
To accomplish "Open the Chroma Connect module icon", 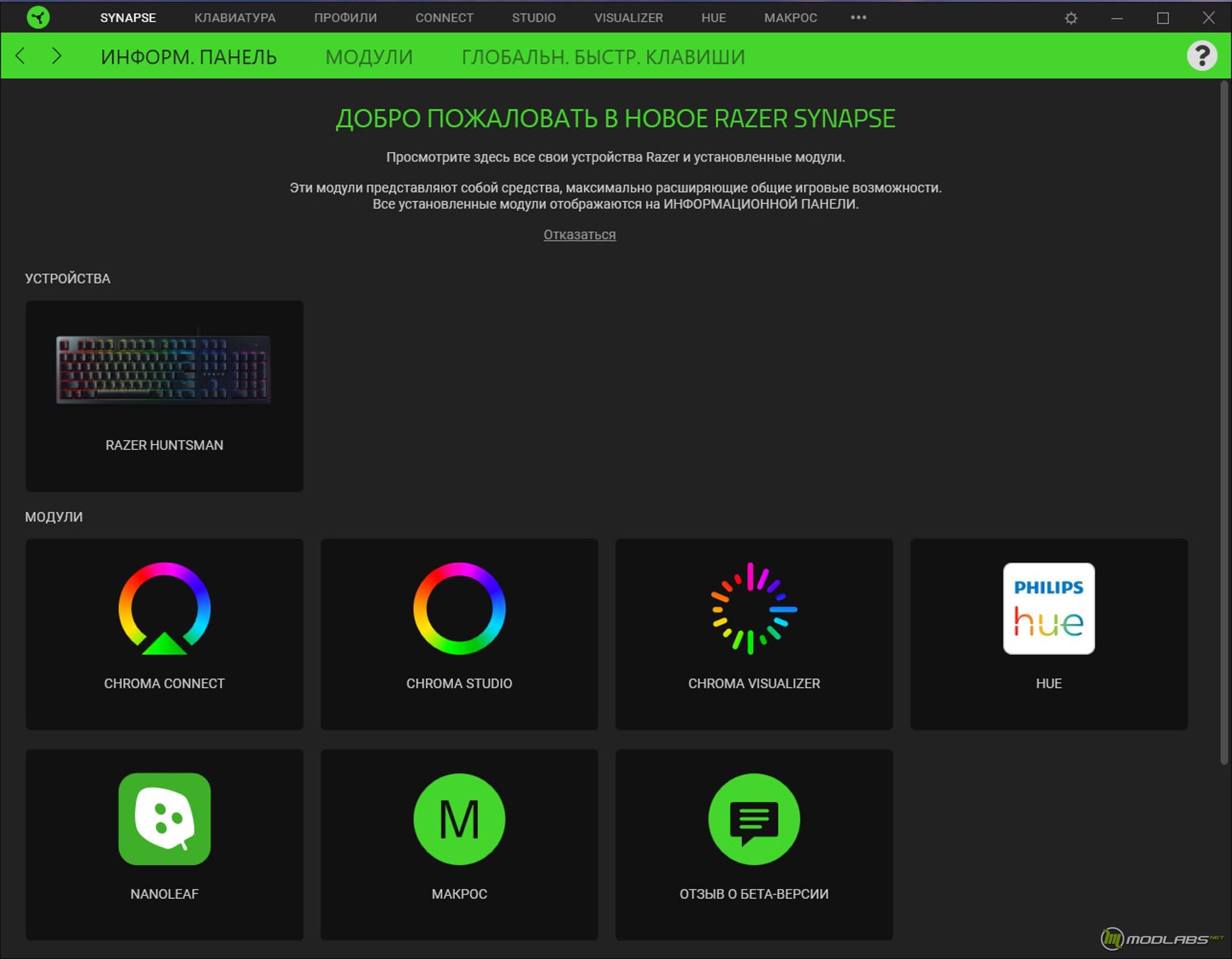I will [x=164, y=608].
